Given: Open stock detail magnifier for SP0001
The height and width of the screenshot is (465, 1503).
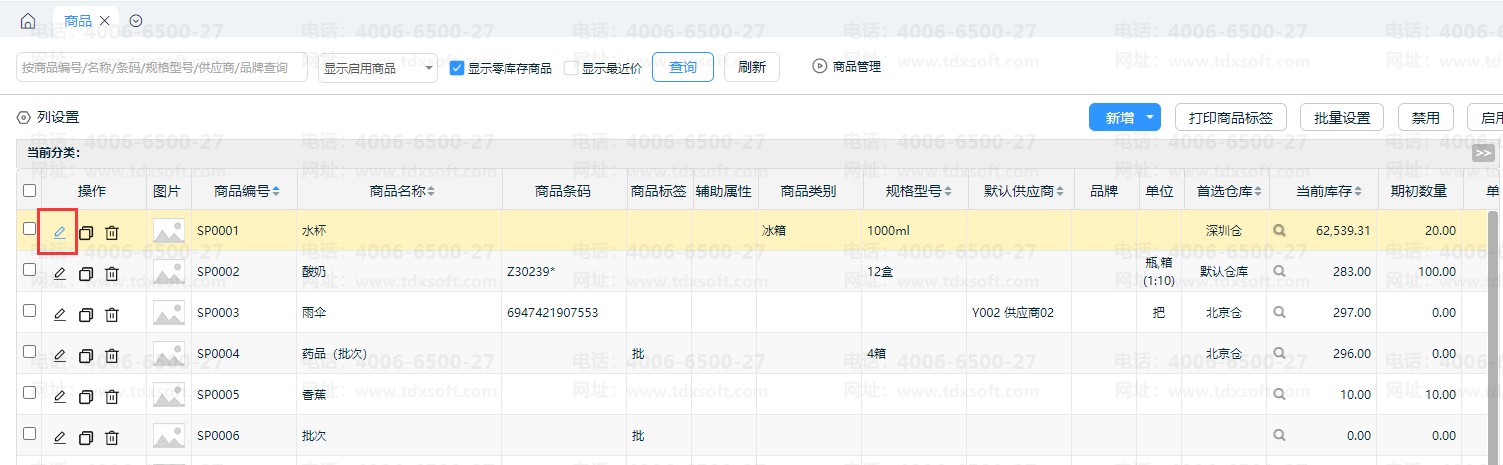Looking at the screenshot, I should [x=1278, y=231].
